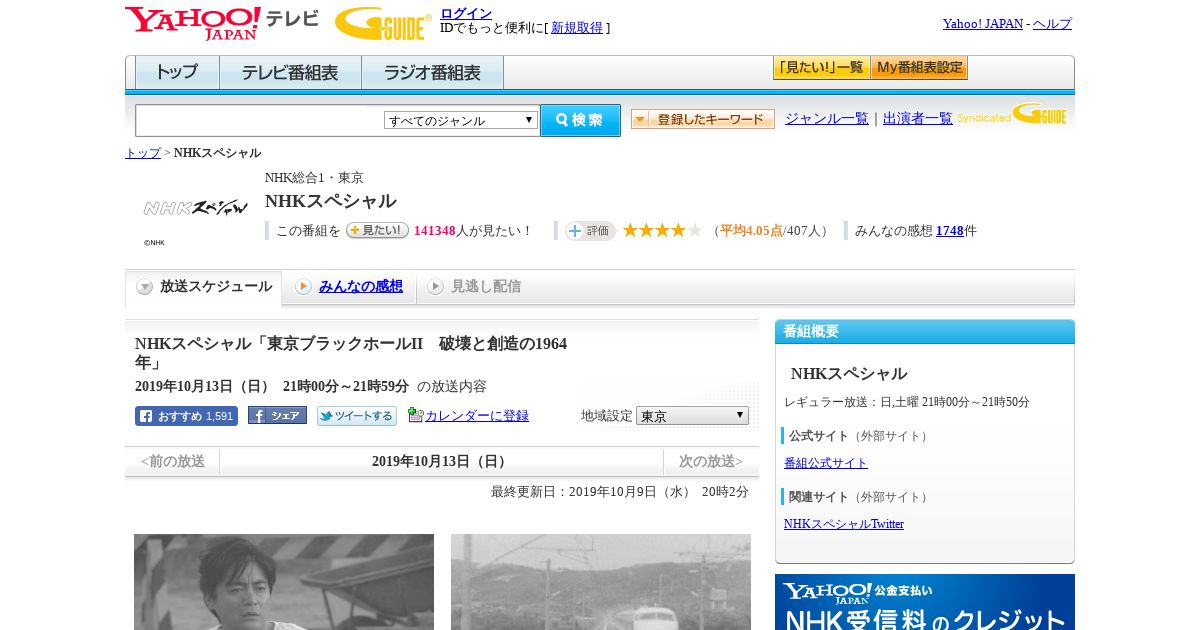Open the トップ navigation tab
This screenshot has width=1200, height=630.
tap(177, 72)
